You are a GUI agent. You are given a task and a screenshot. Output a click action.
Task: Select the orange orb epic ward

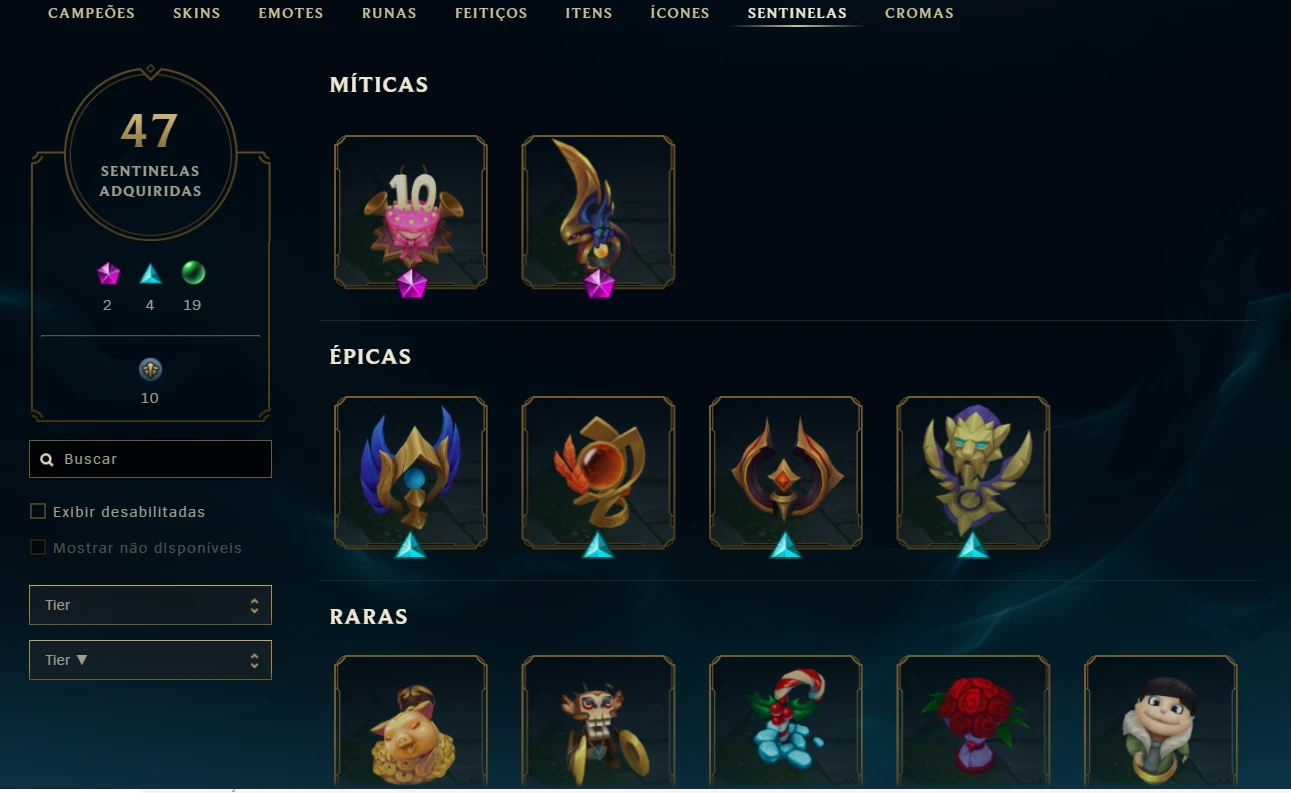coord(598,473)
